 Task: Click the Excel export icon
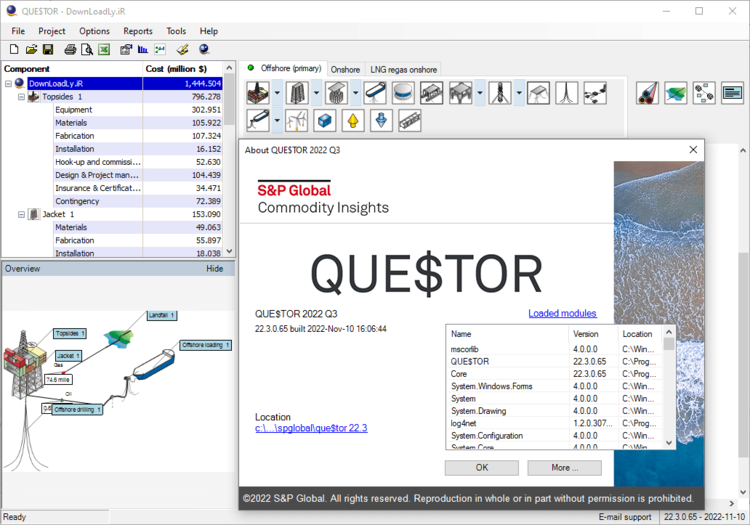point(103,49)
